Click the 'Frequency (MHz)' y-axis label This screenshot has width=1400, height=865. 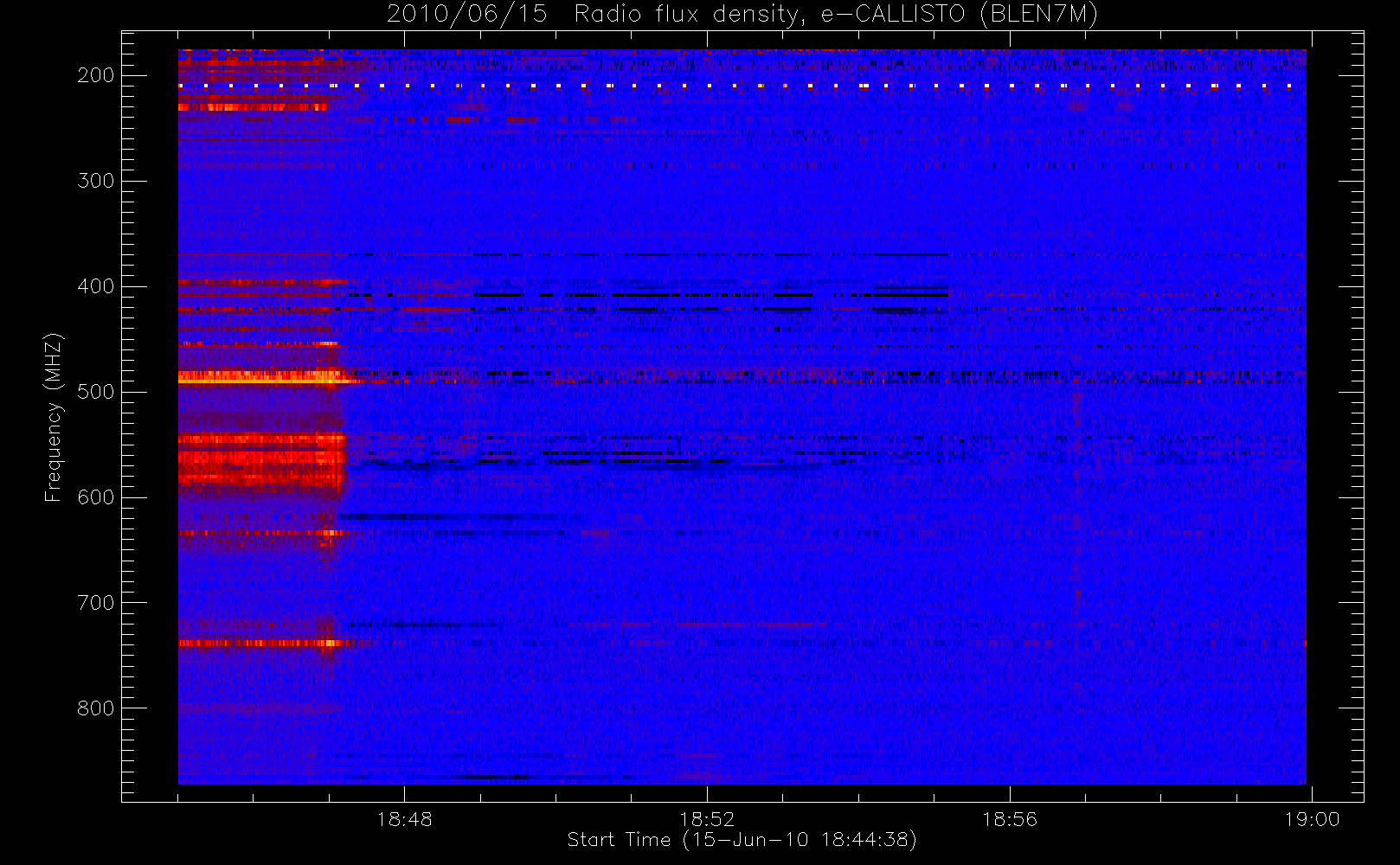tap(54, 418)
